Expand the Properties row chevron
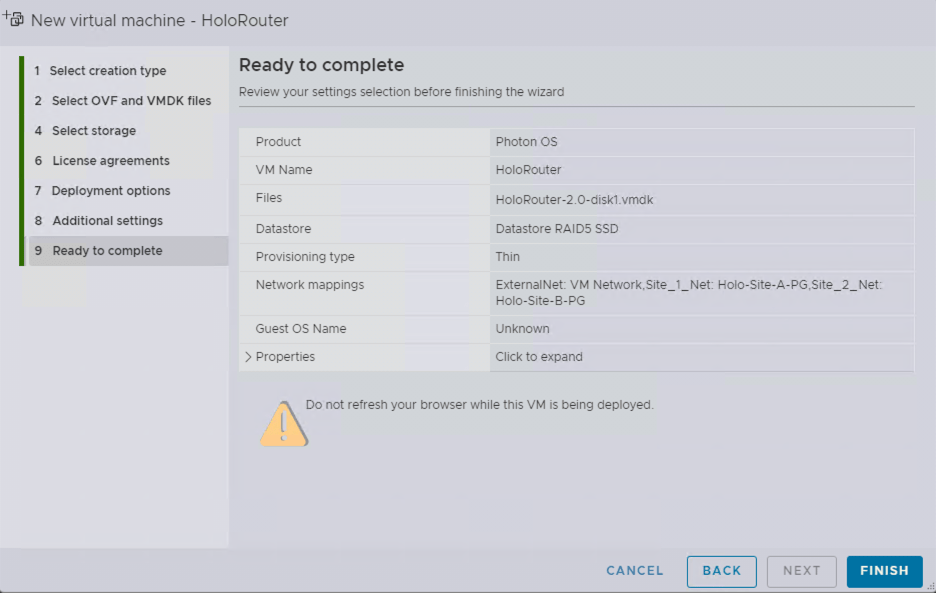 point(248,357)
